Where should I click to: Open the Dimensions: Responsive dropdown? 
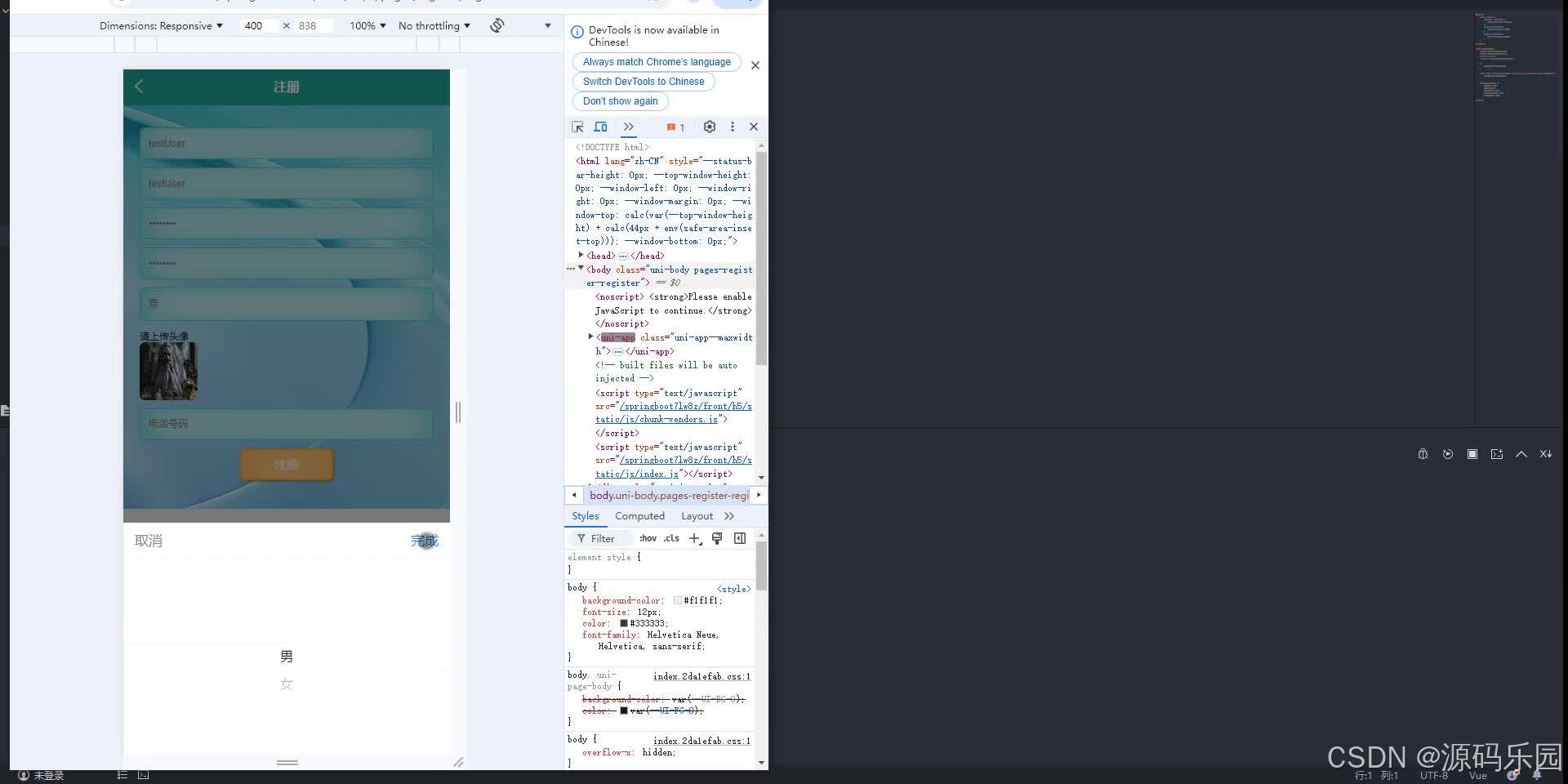coord(162,25)
